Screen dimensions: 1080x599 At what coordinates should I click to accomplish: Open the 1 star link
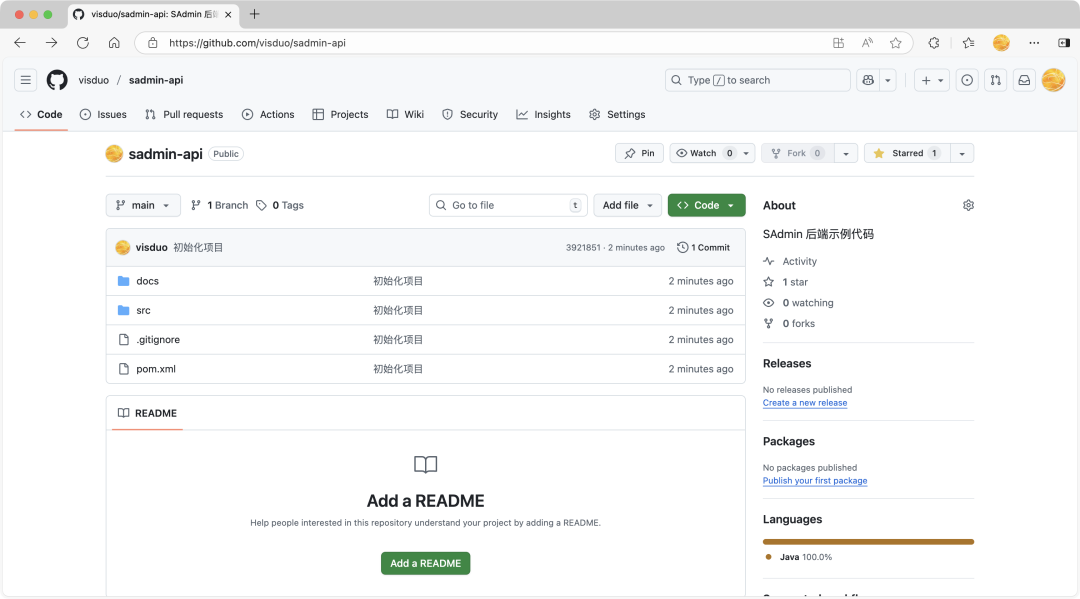[786, 282]
